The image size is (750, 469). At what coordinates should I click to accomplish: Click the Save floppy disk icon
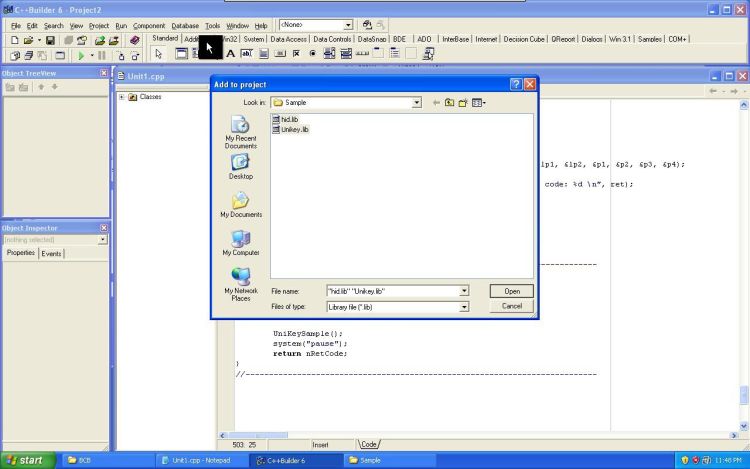click(50, 41)
